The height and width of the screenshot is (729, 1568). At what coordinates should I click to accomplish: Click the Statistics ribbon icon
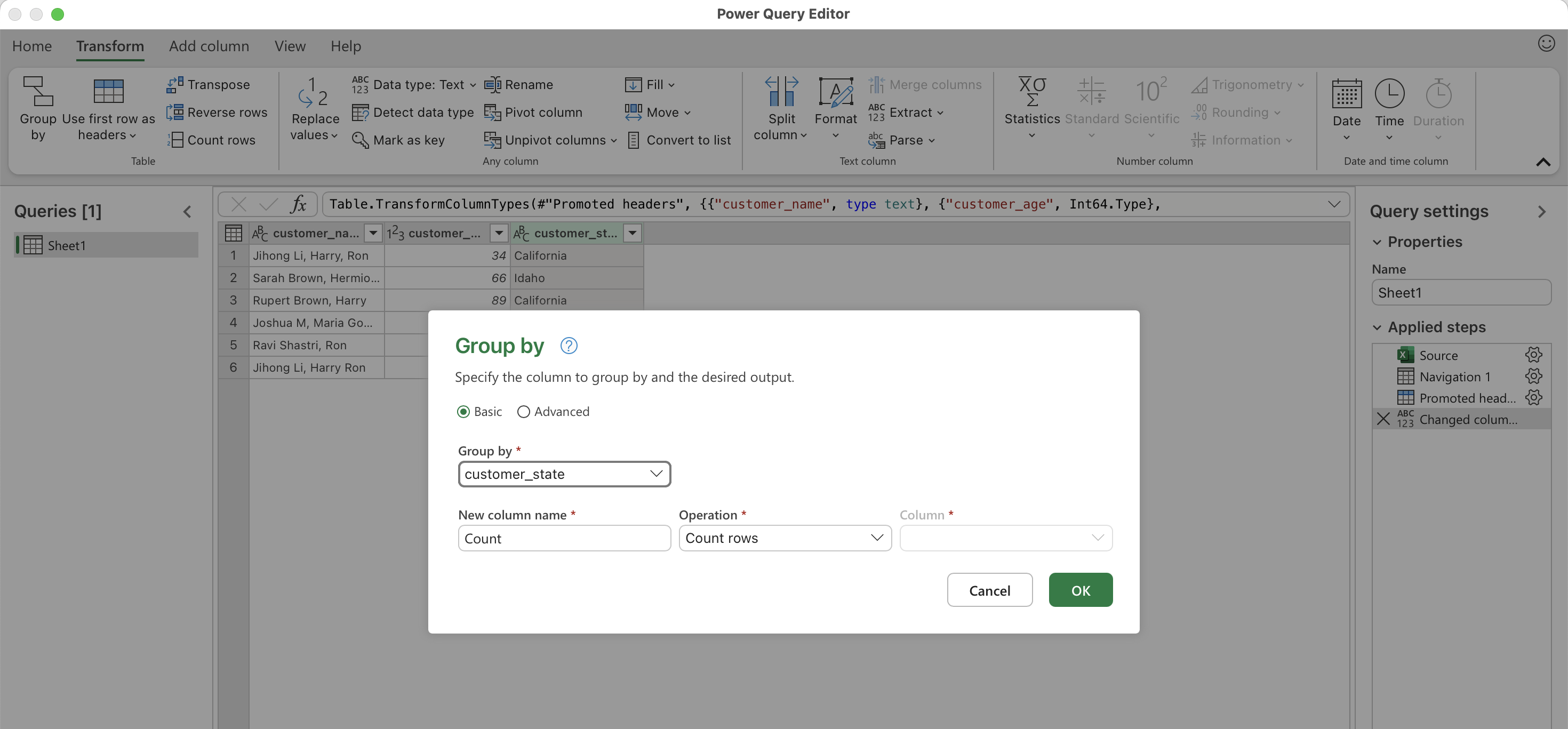pos(1032,92)
